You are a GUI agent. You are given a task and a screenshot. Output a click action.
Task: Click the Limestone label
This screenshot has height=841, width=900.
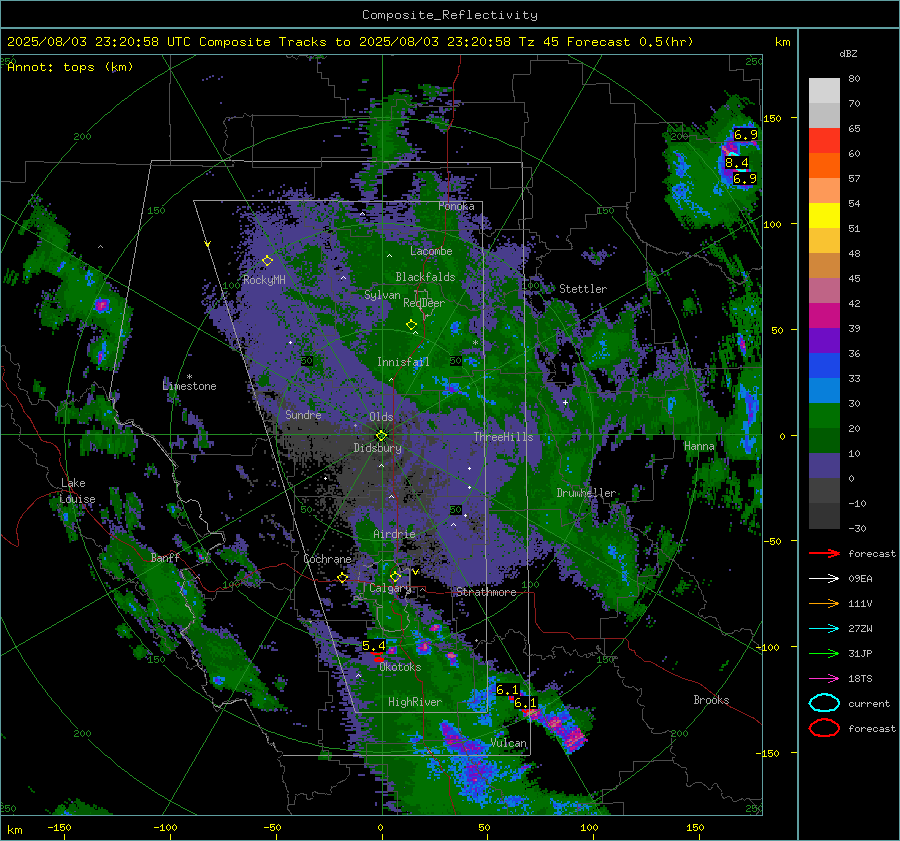coord(189,386)
